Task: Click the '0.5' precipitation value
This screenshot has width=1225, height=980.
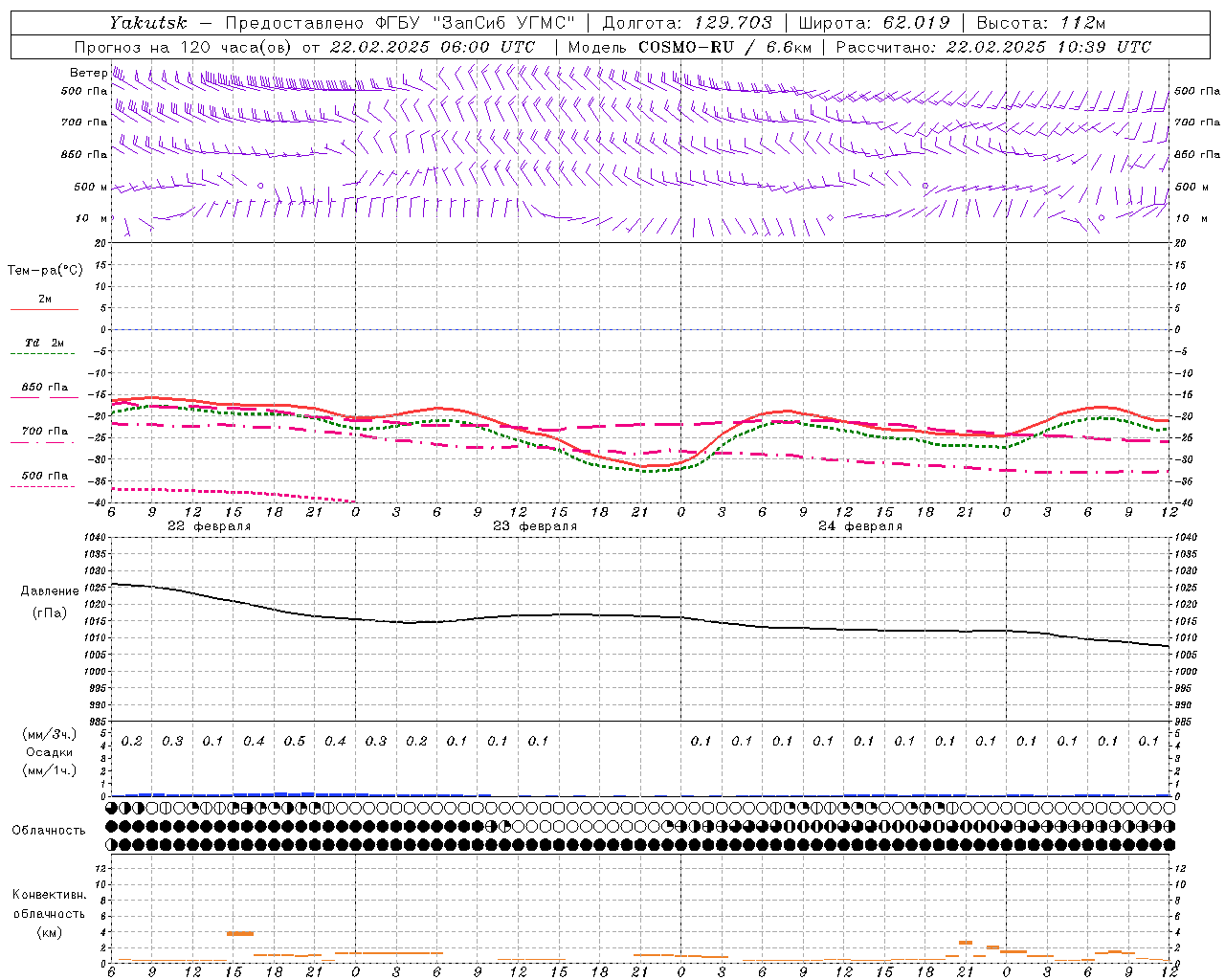Action: click(294, 742)
